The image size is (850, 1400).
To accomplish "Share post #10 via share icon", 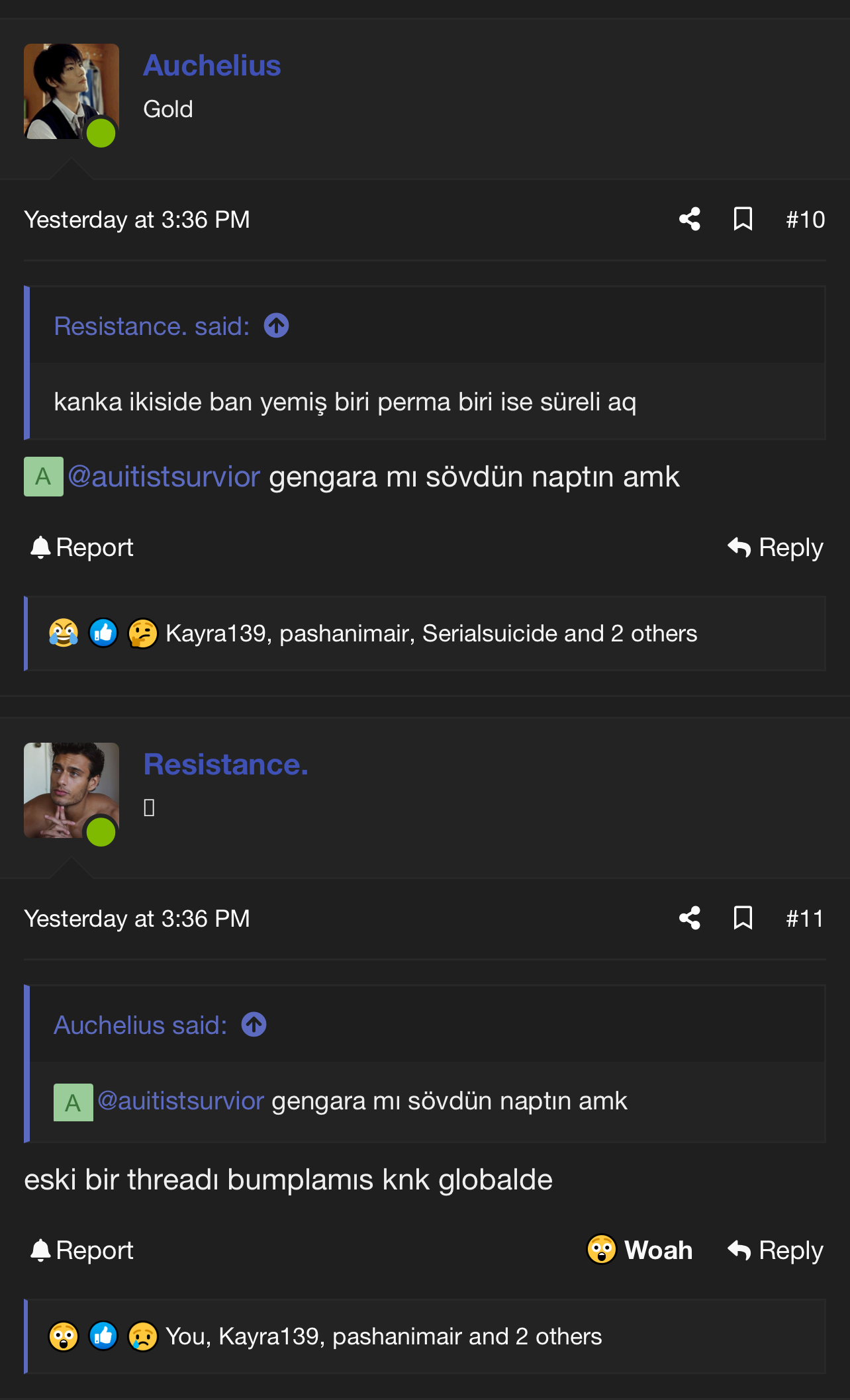I will coord(690,219).
